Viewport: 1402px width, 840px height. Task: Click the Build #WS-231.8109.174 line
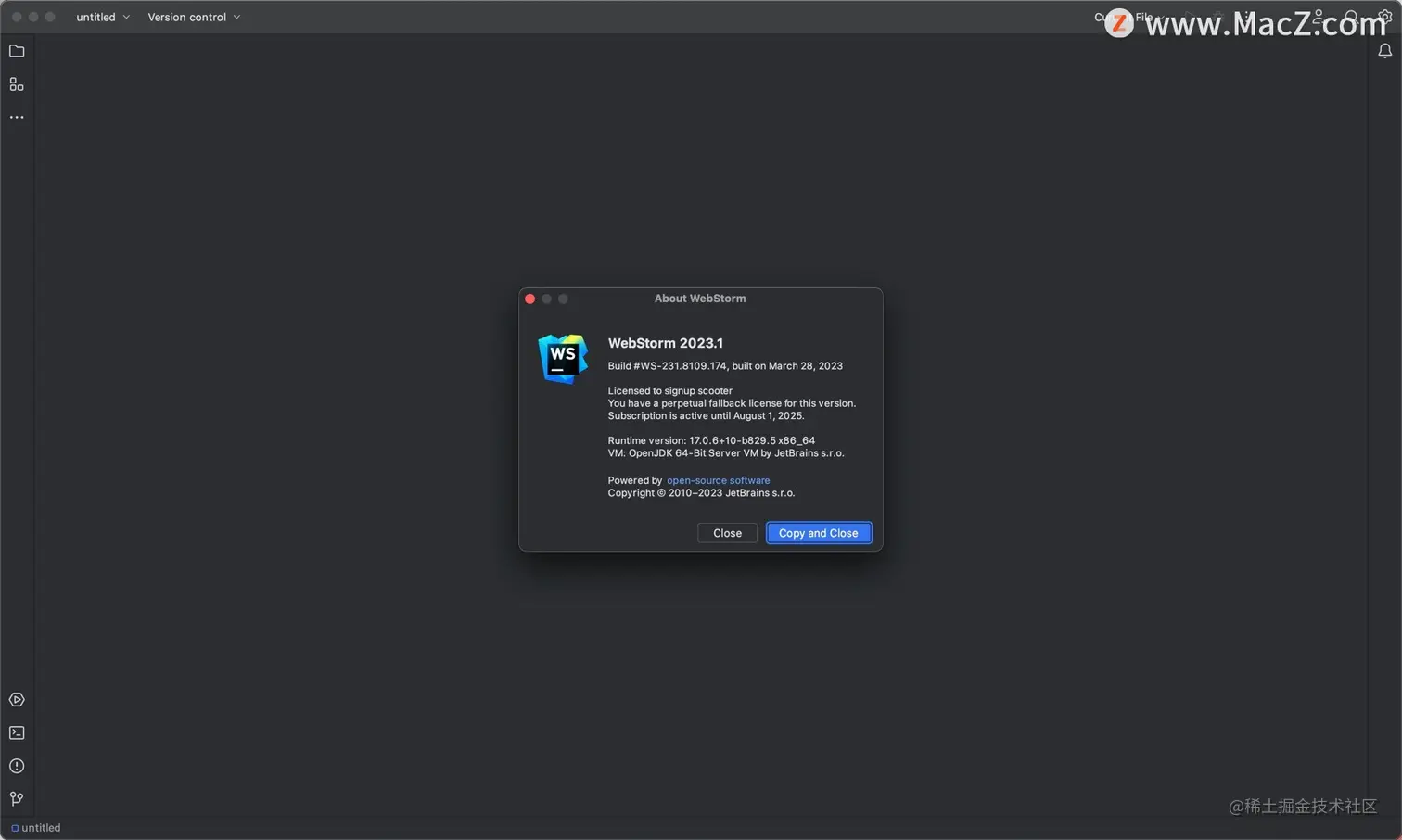click(x=725, y=366)
